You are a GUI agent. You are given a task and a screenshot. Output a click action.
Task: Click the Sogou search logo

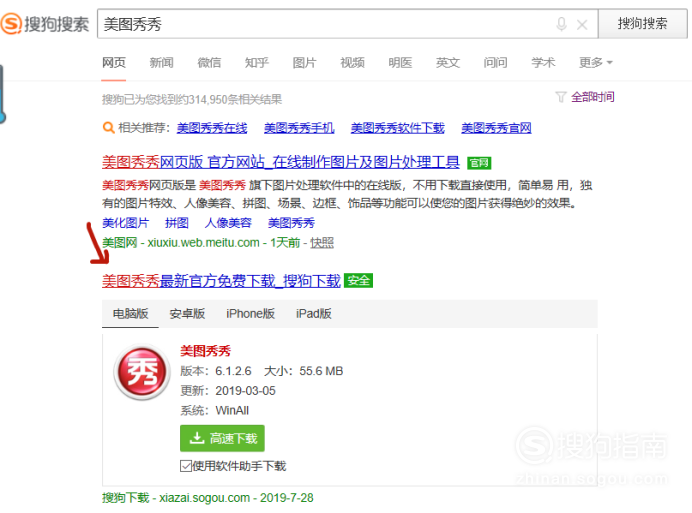pyautogui.click(x=45, y=23)
